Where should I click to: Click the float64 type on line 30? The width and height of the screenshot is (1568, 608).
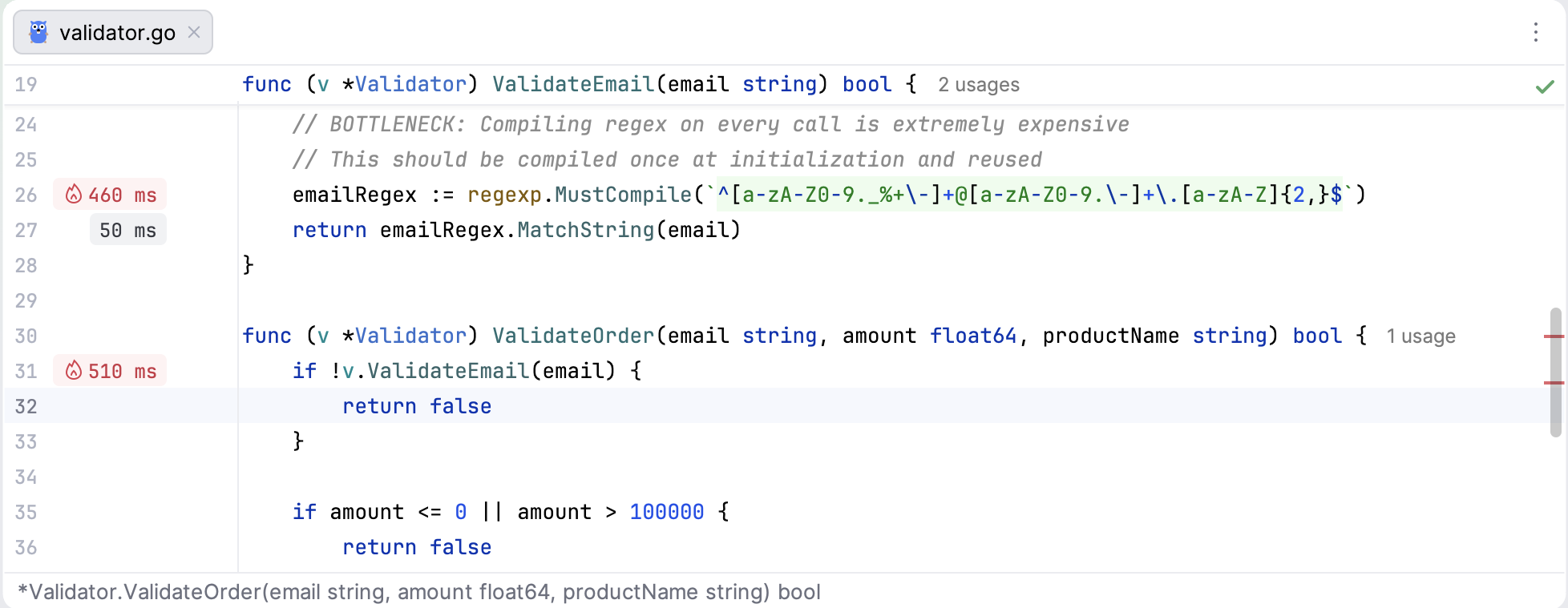(973, 336)
